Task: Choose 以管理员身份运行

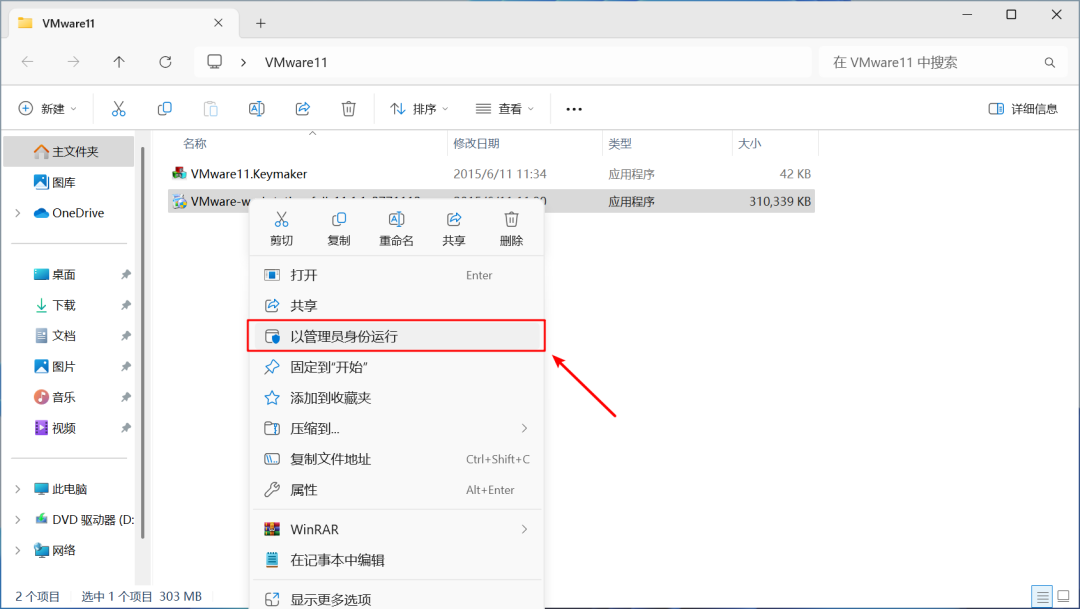Action: click(397, 336)
